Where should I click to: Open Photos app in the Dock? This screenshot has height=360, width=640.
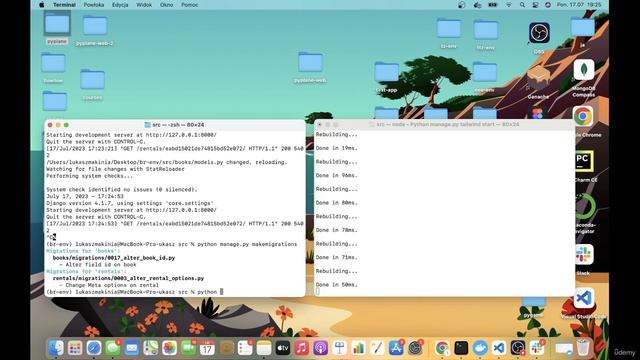[169, 348]
